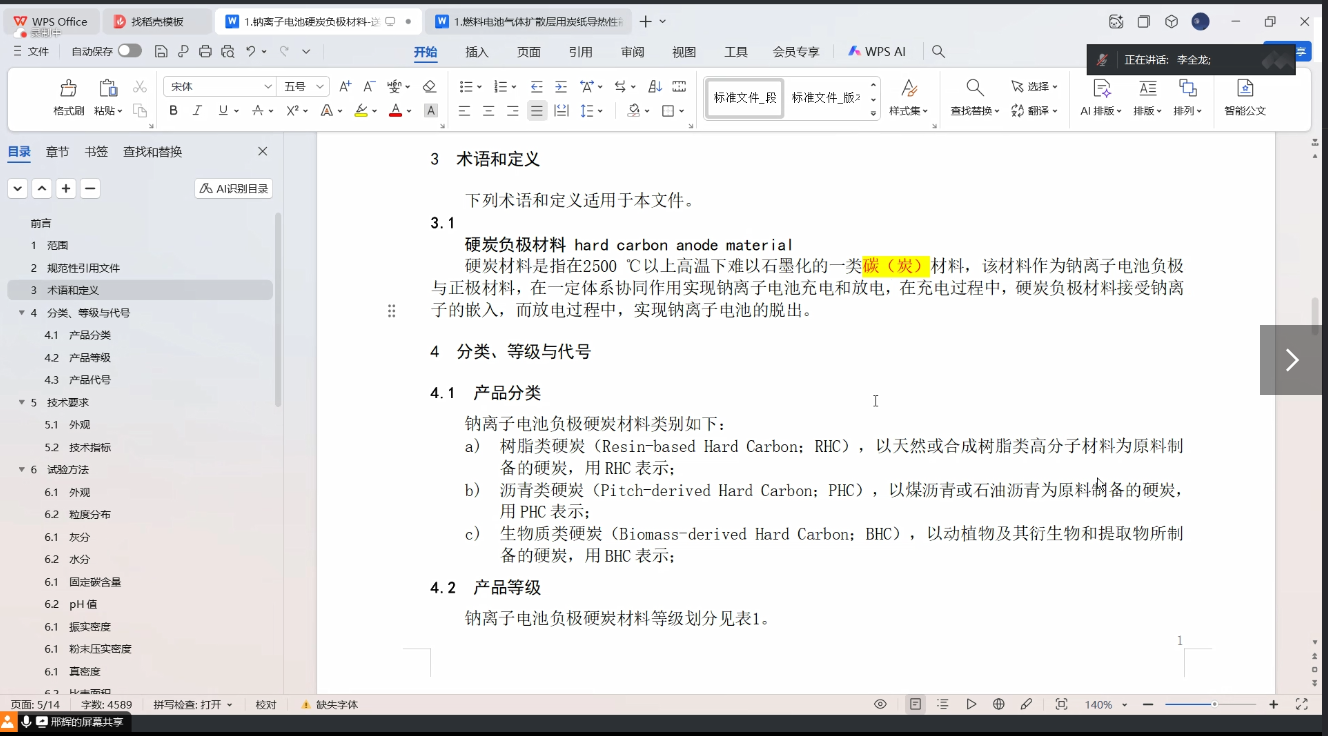Click the italic formatting icon

(x=197, y=111)
